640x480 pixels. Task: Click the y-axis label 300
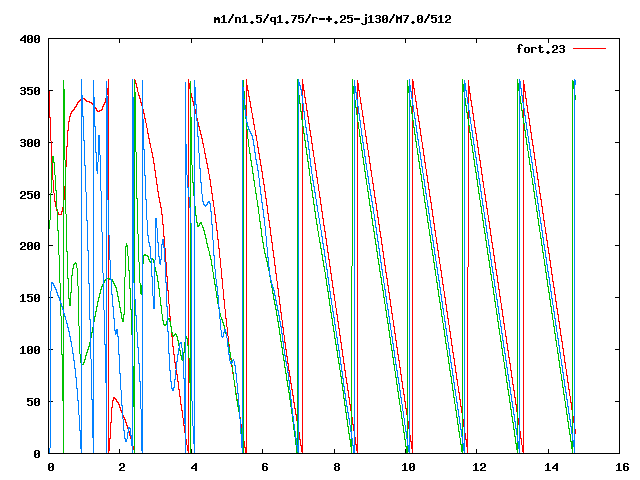pyautogui.click(x=30, y=143)
